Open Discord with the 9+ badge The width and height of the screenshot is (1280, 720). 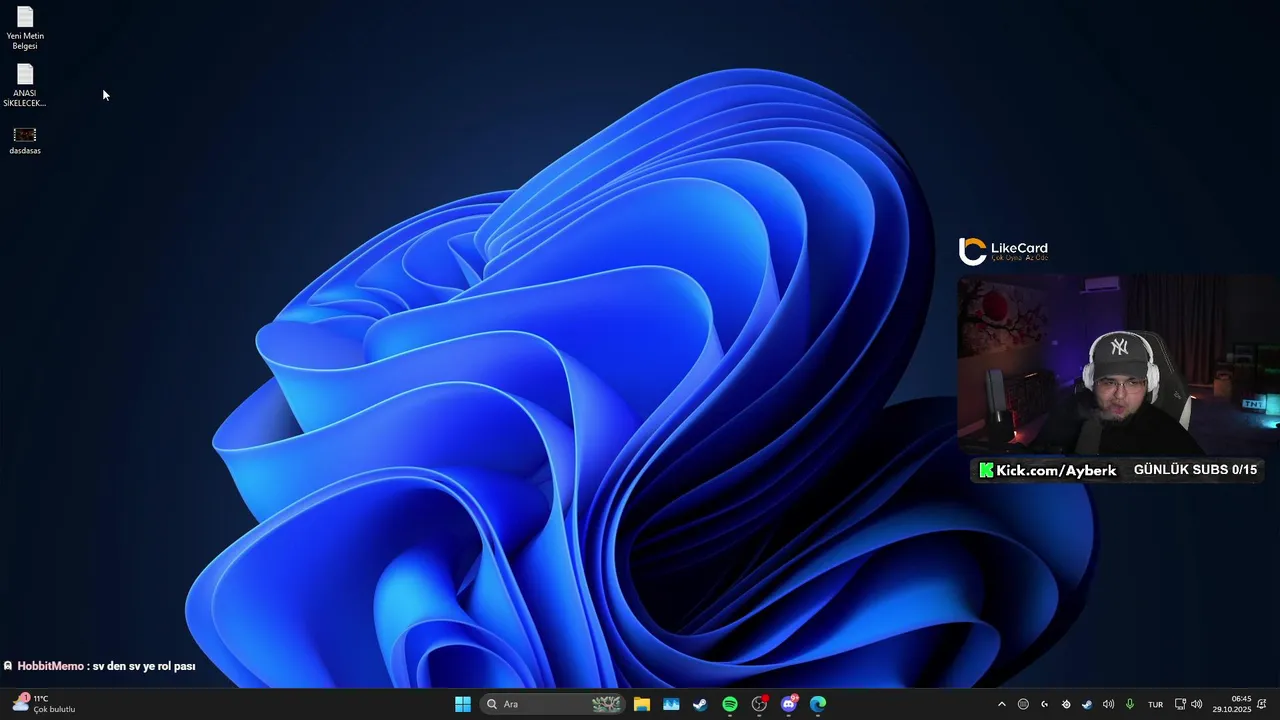789,704
